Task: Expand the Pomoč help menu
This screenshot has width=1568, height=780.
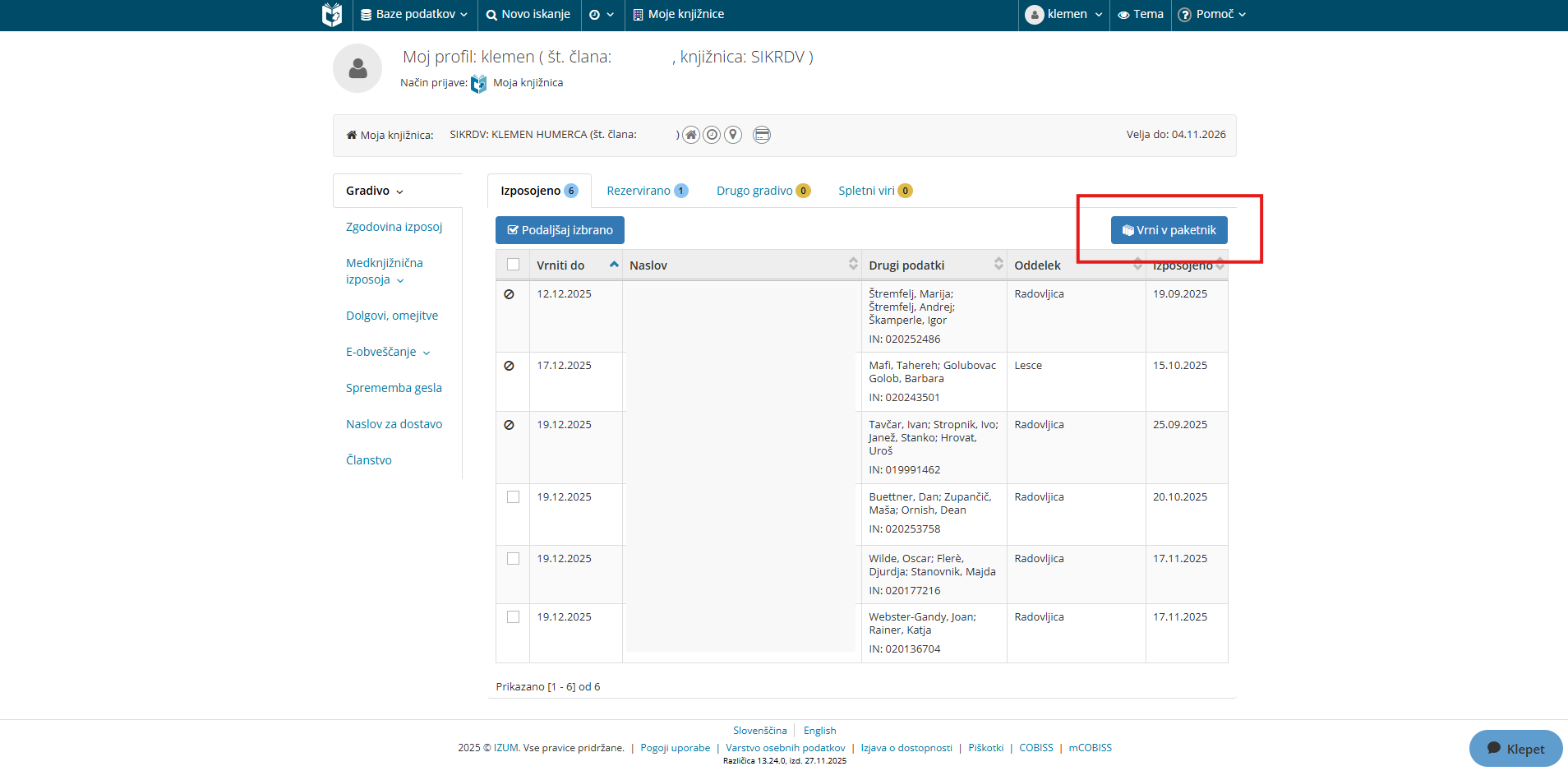Action: (1212, 15)
